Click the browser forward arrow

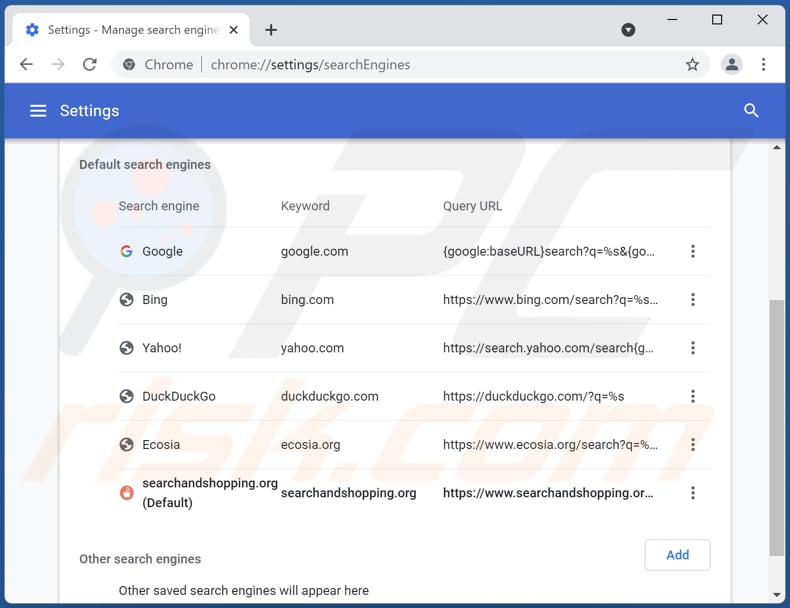click(58, 64)
